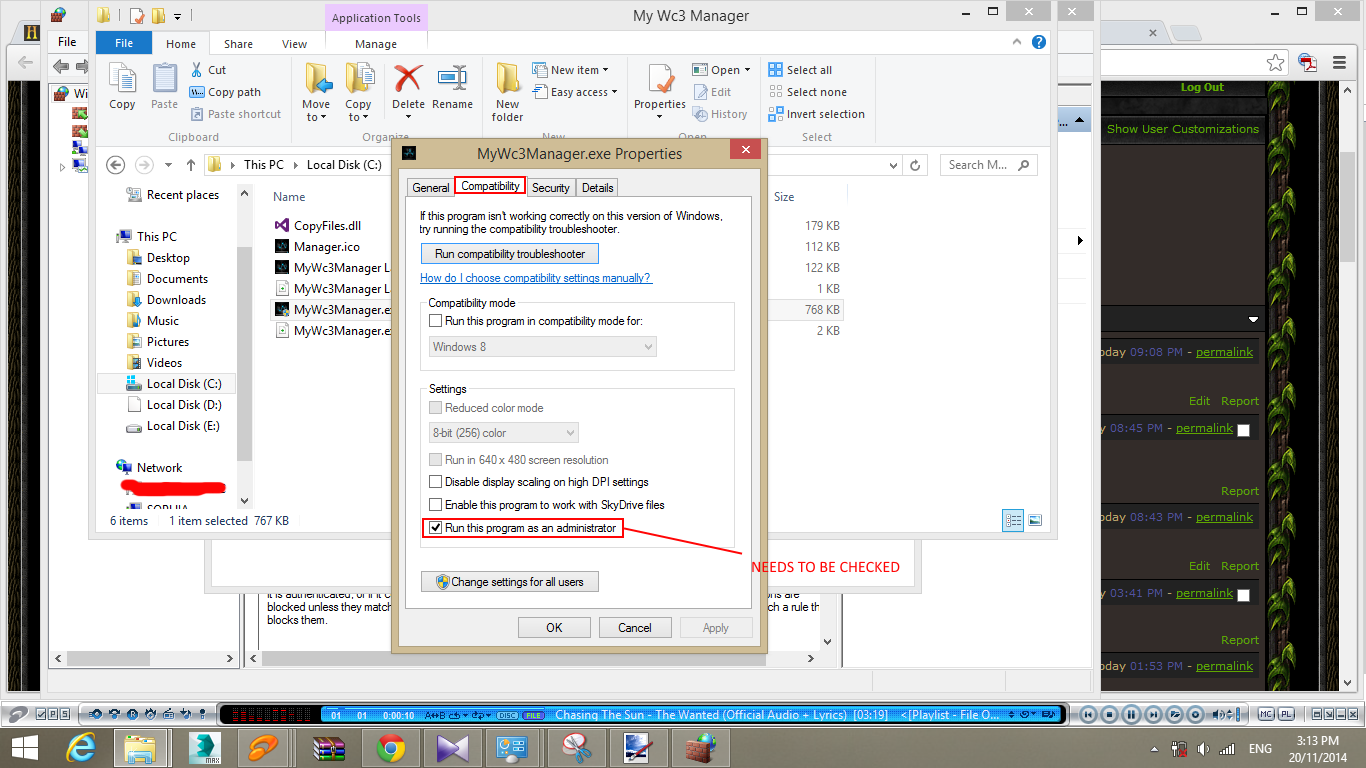Click the Reduced color mode checkbox

(435, 408)
